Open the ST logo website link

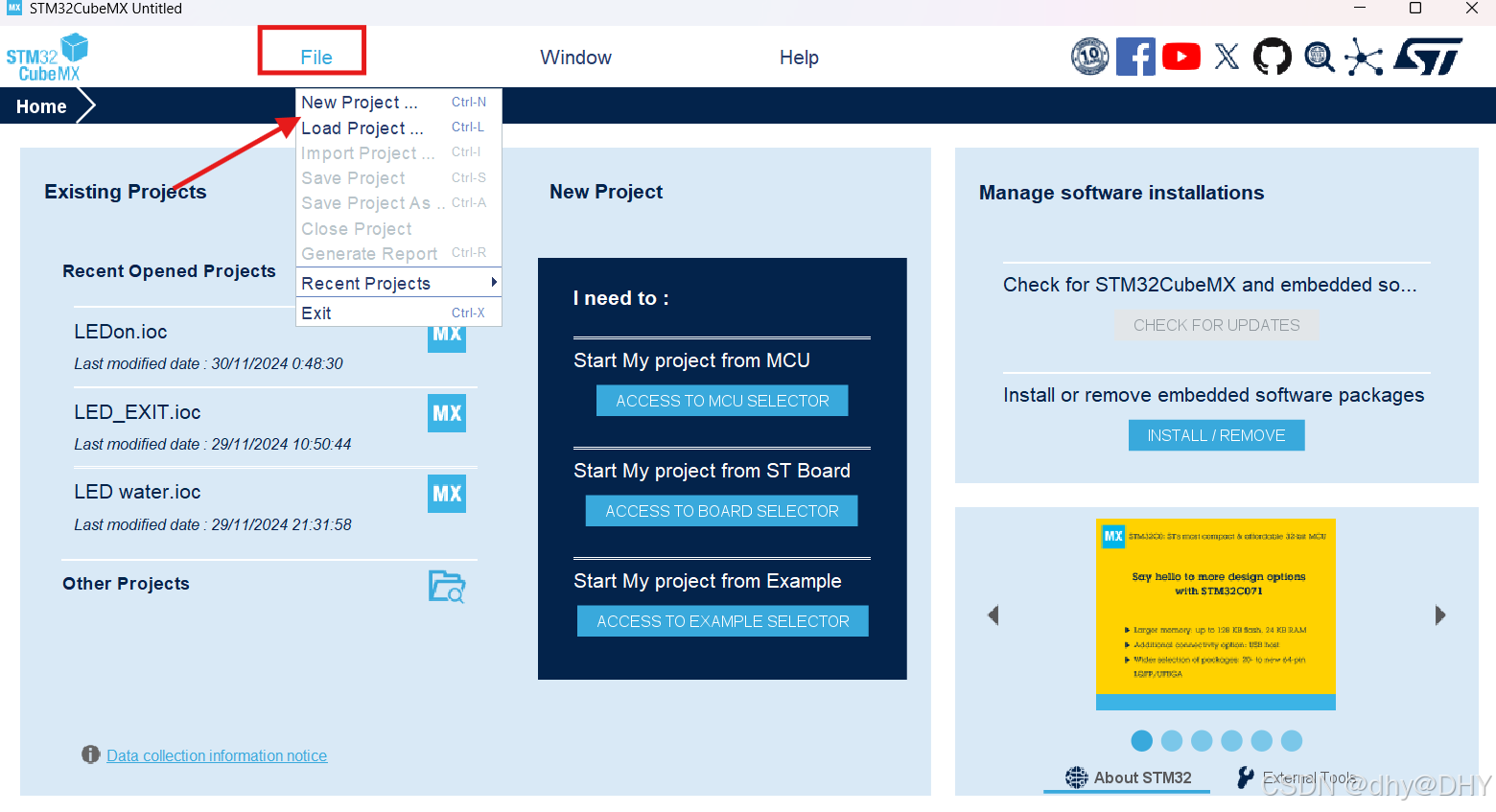pos(1428,57)
